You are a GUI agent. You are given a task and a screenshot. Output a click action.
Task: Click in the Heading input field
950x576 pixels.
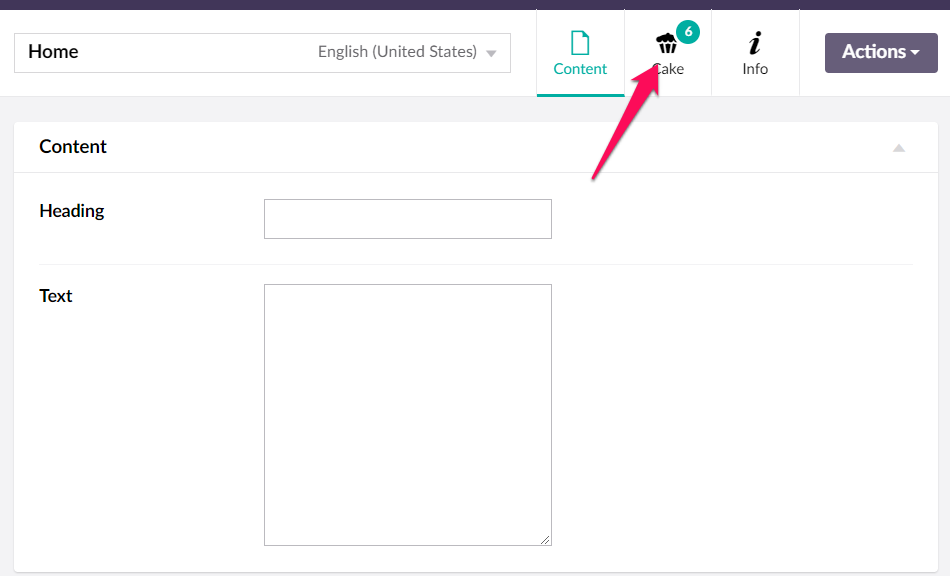[408, 219]
